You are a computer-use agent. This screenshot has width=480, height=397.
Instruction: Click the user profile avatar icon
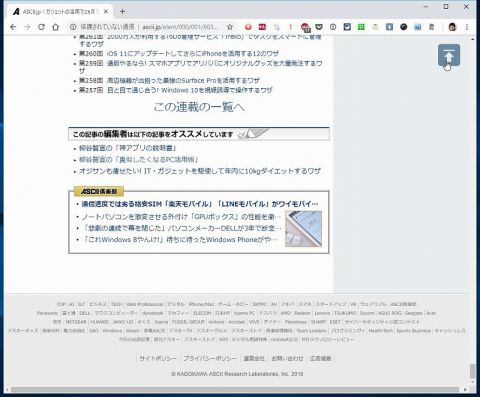pos(452,27)
